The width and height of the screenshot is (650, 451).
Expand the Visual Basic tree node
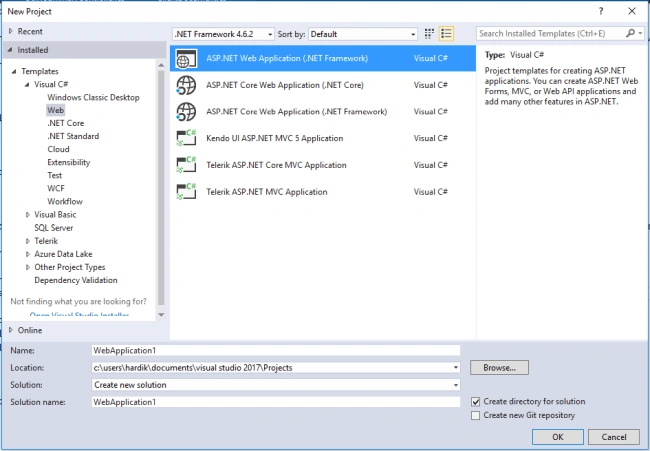click(28, 215)
